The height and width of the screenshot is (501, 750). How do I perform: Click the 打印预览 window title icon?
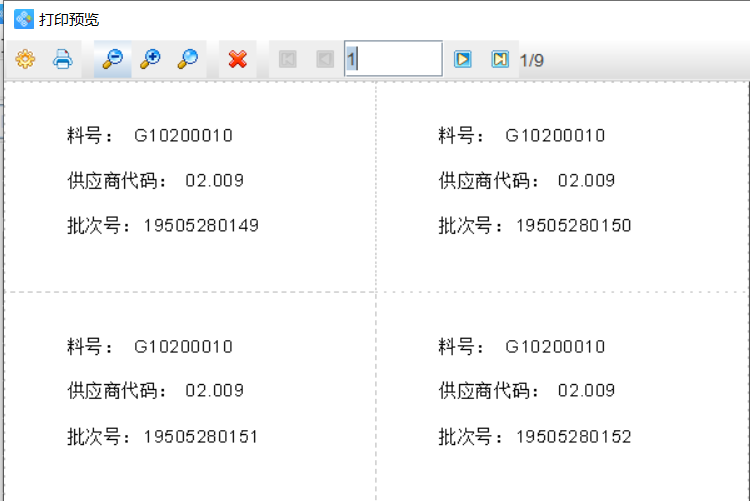click(x=23, y=19)
